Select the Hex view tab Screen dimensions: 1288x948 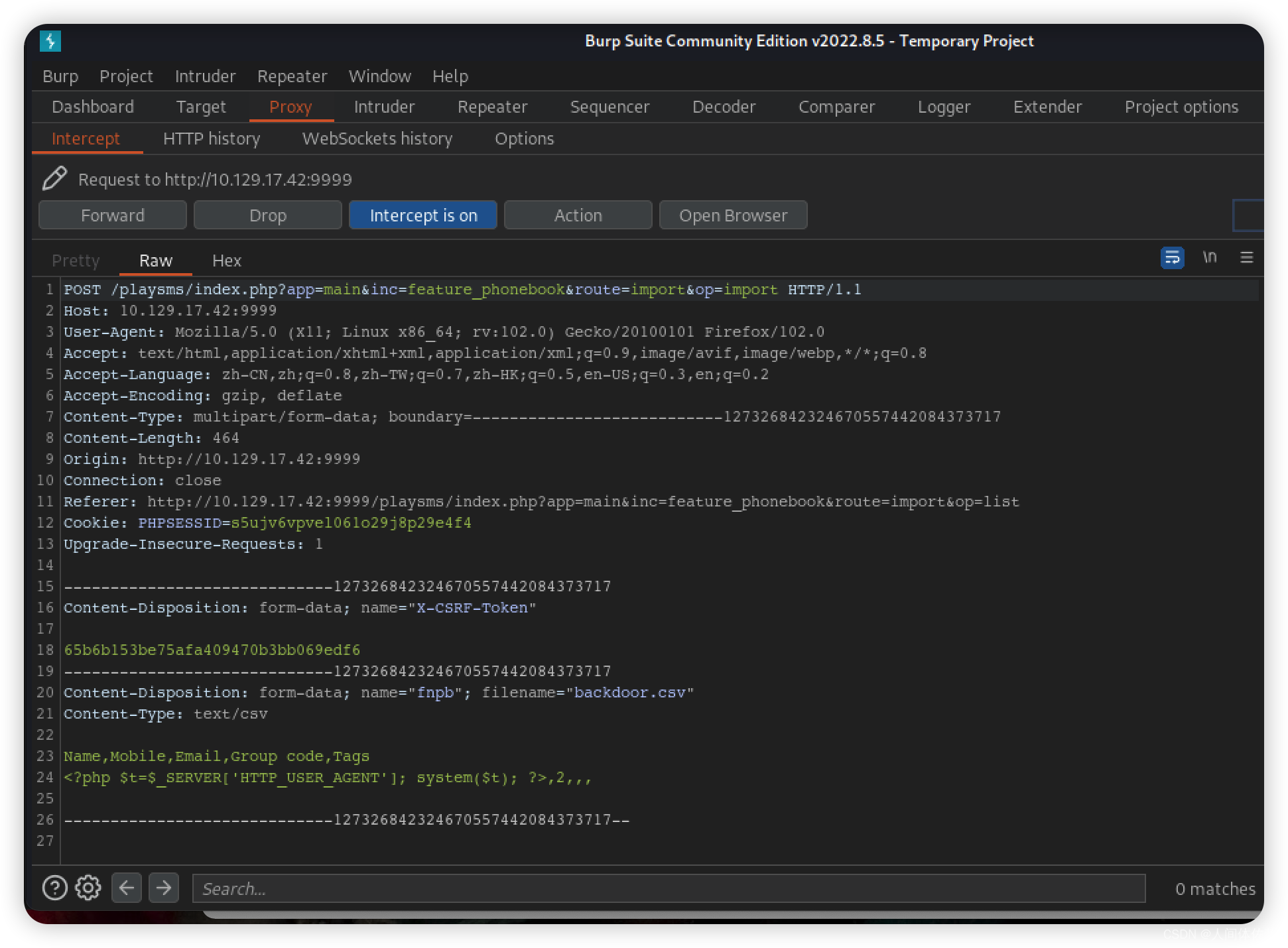227,261
